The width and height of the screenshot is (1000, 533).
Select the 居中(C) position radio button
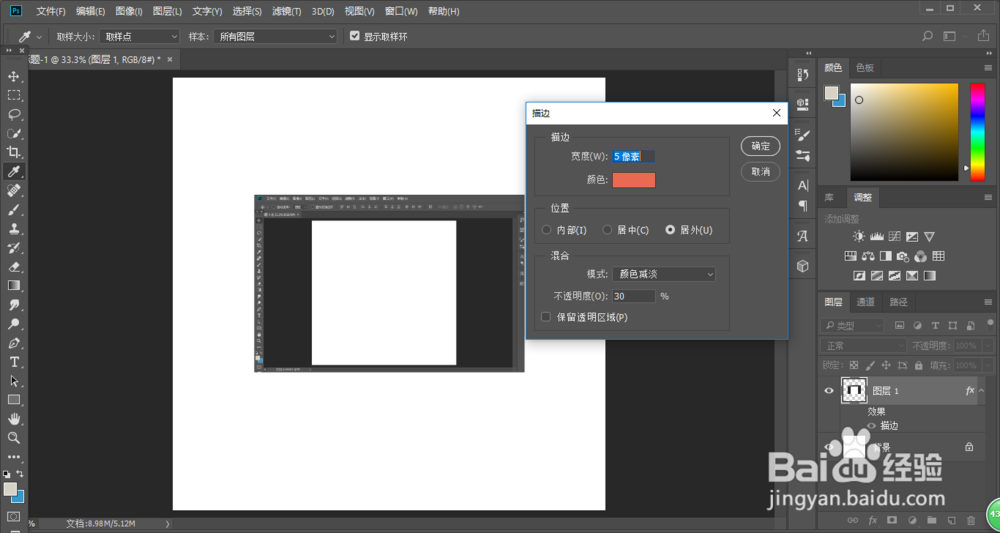point(607,230)
